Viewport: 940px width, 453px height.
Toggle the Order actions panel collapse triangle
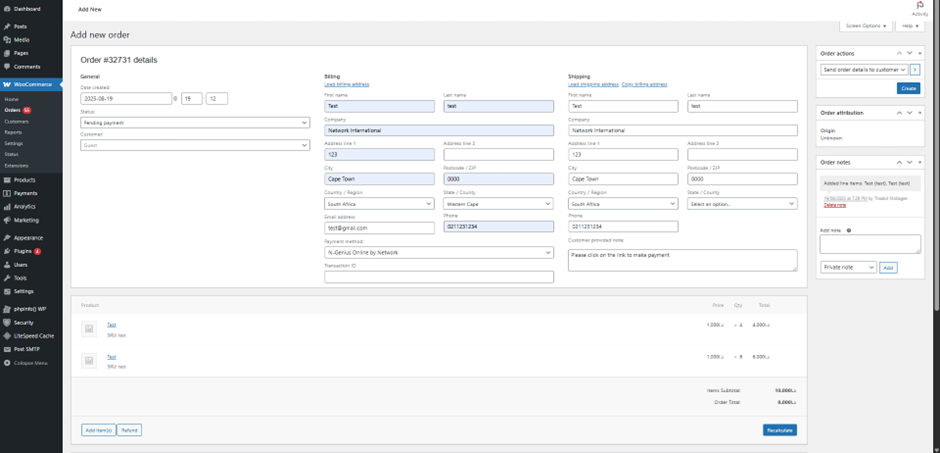920,53
